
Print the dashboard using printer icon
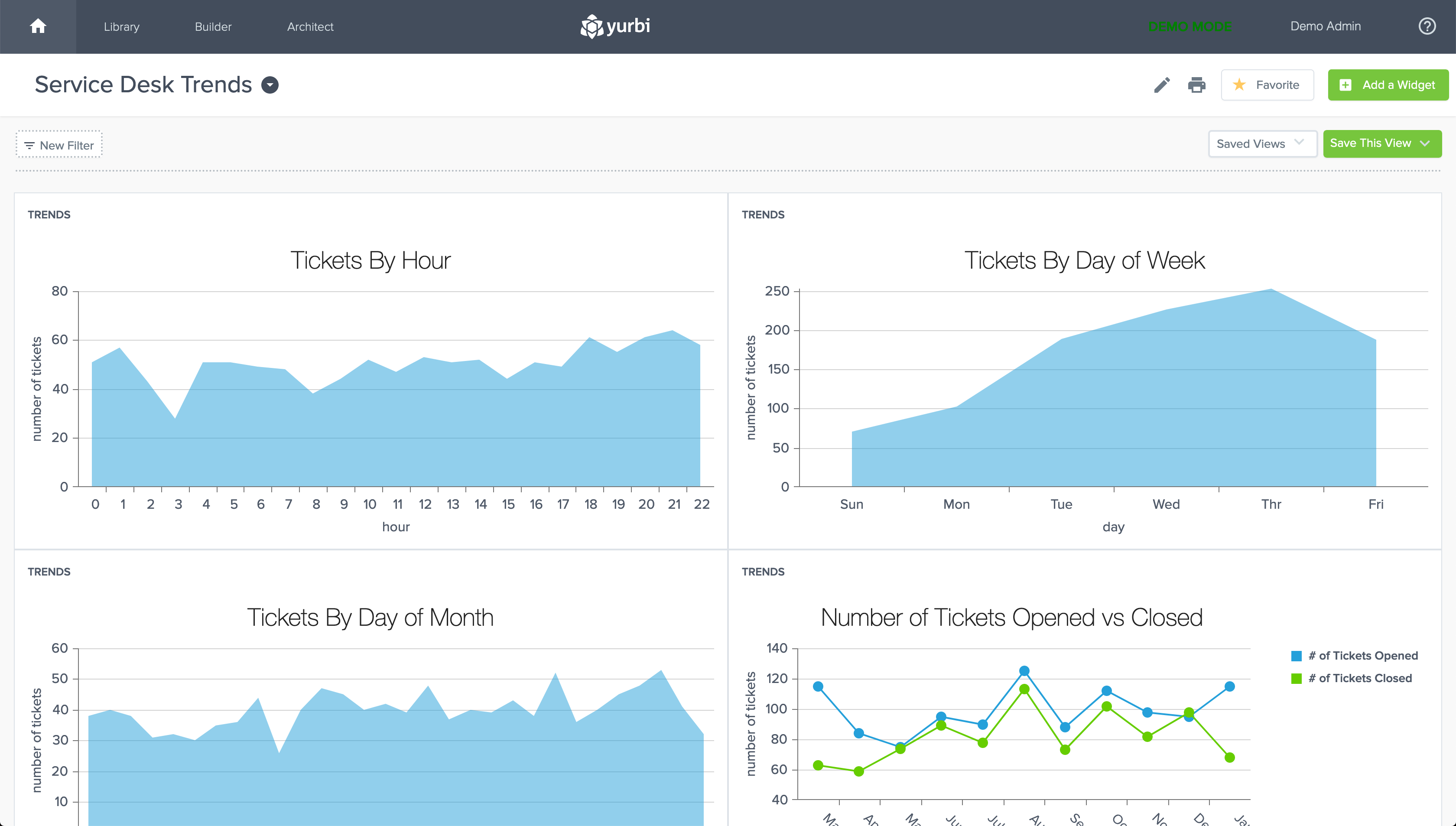pyautogui.click(x=1196, y=85)
